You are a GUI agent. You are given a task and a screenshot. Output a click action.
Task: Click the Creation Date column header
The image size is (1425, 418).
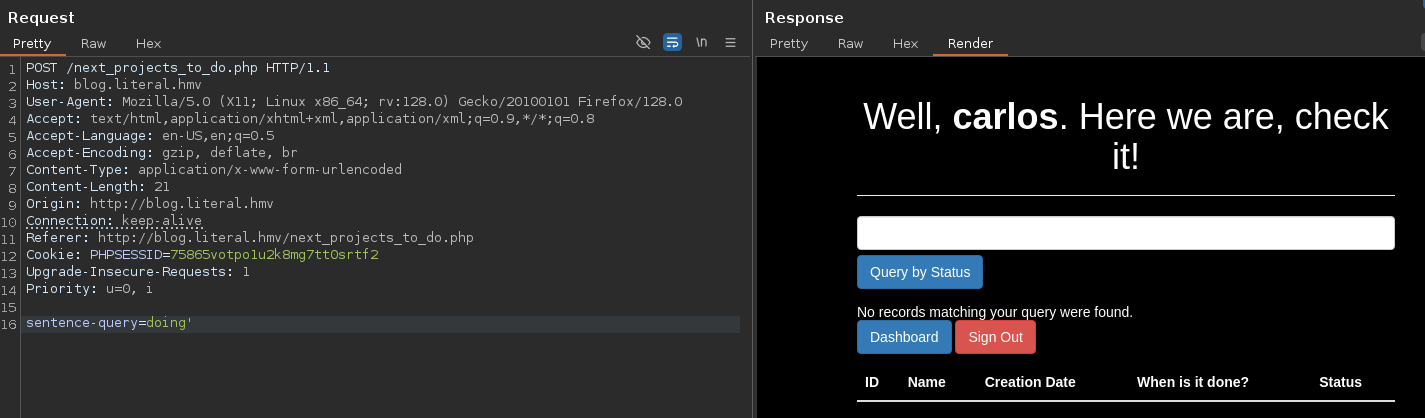click(1029, 382)
